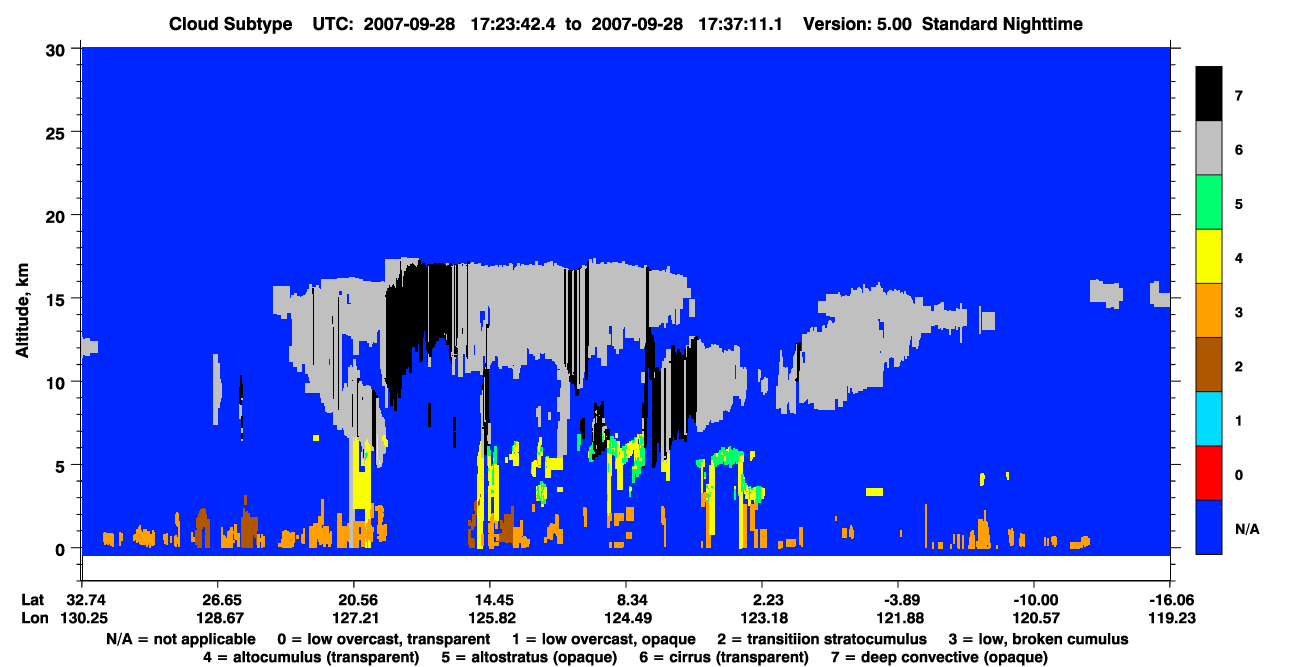Click the gray legend swatch labeled 6
Viewport: 1300px width, 667px height.
click(x=1209, y=149)
